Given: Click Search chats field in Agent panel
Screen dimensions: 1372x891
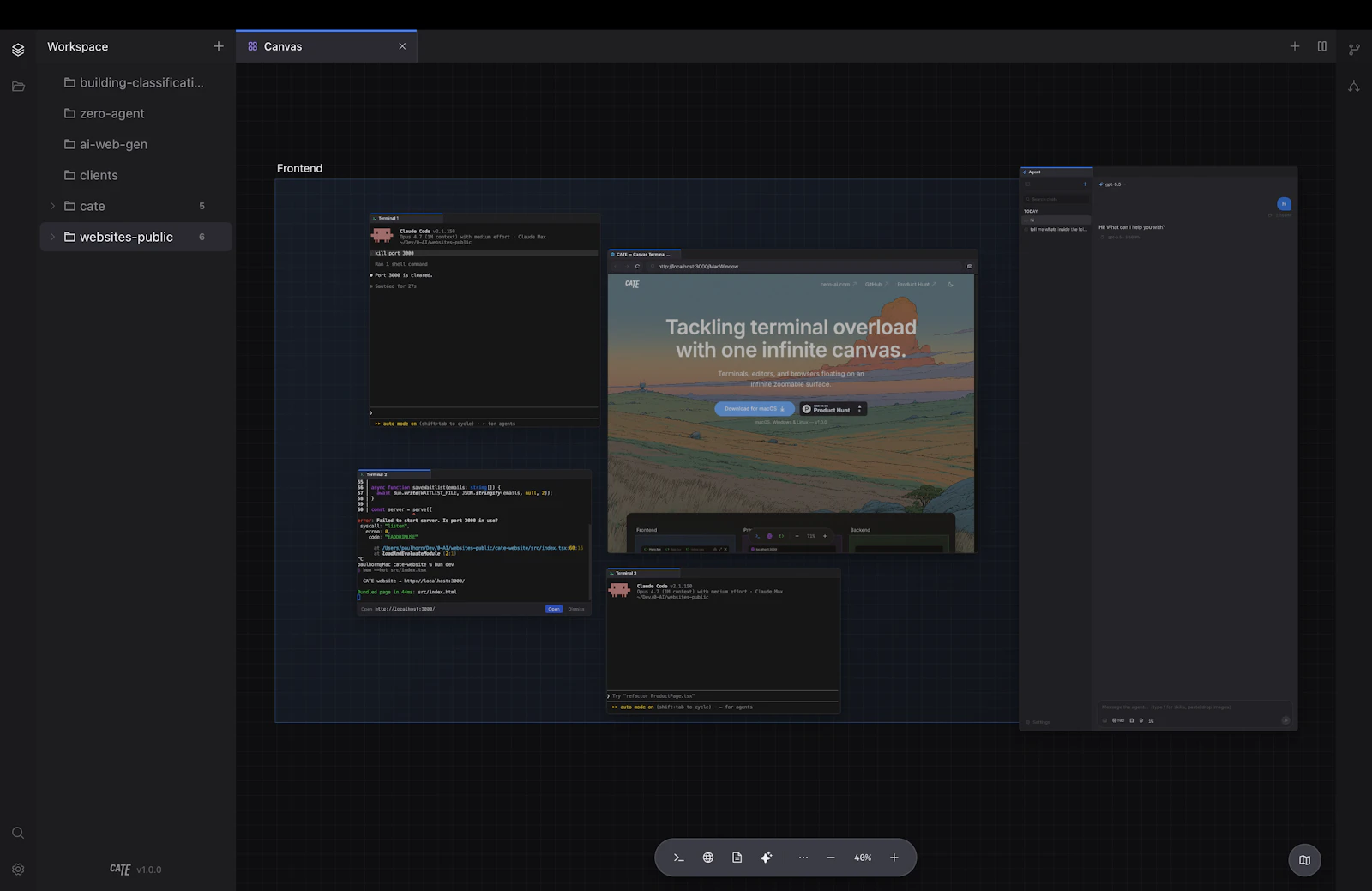Looking at the screenshot, I should [1056, 199].
